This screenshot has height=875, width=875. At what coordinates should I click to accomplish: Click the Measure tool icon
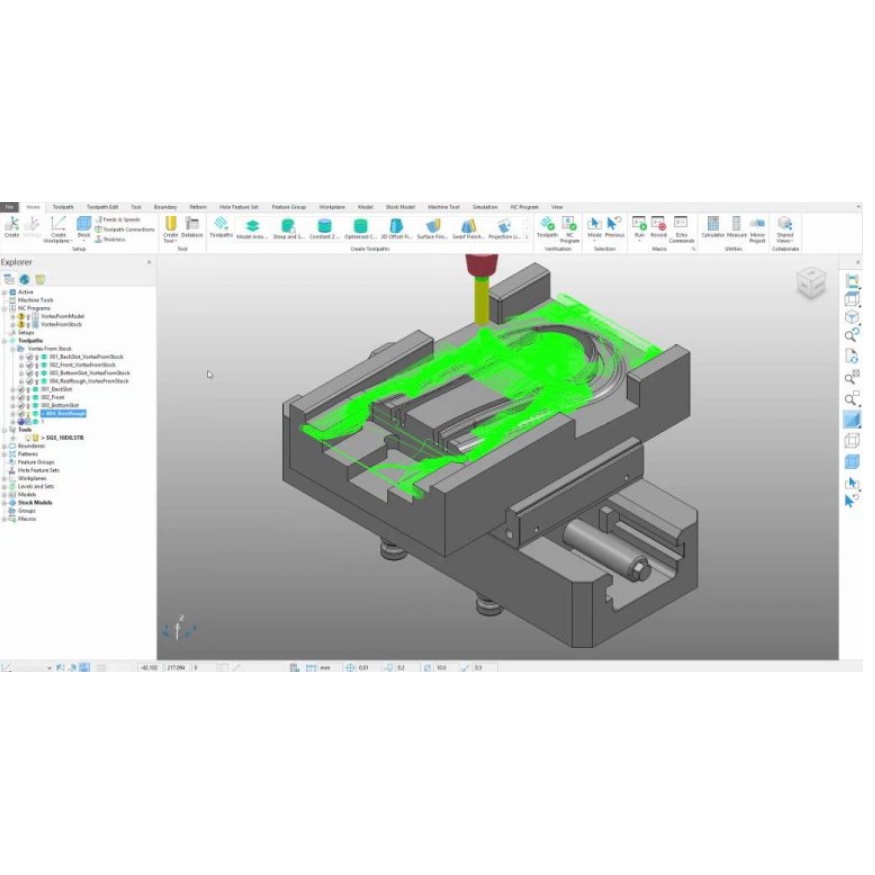[736, 226]
